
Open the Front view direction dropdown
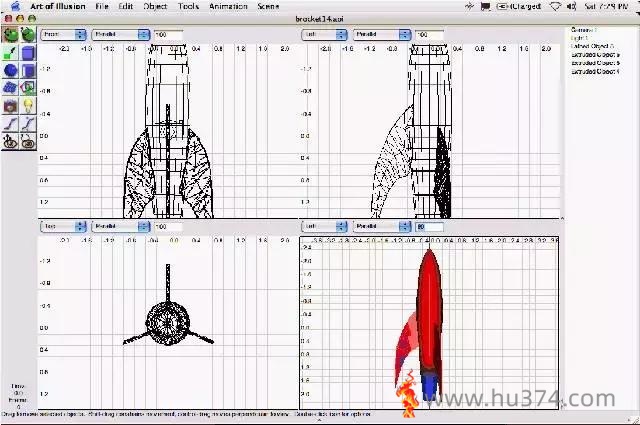click(63, 35)
